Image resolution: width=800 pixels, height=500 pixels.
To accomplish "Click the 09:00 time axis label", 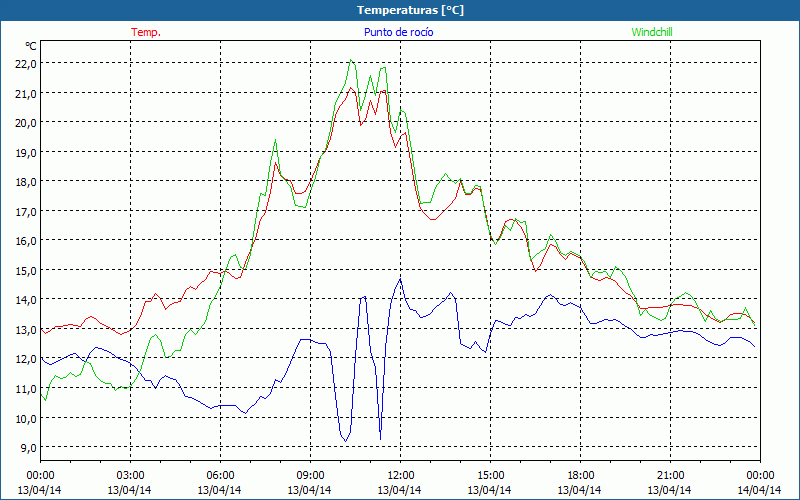I will (x=310, y=475).
